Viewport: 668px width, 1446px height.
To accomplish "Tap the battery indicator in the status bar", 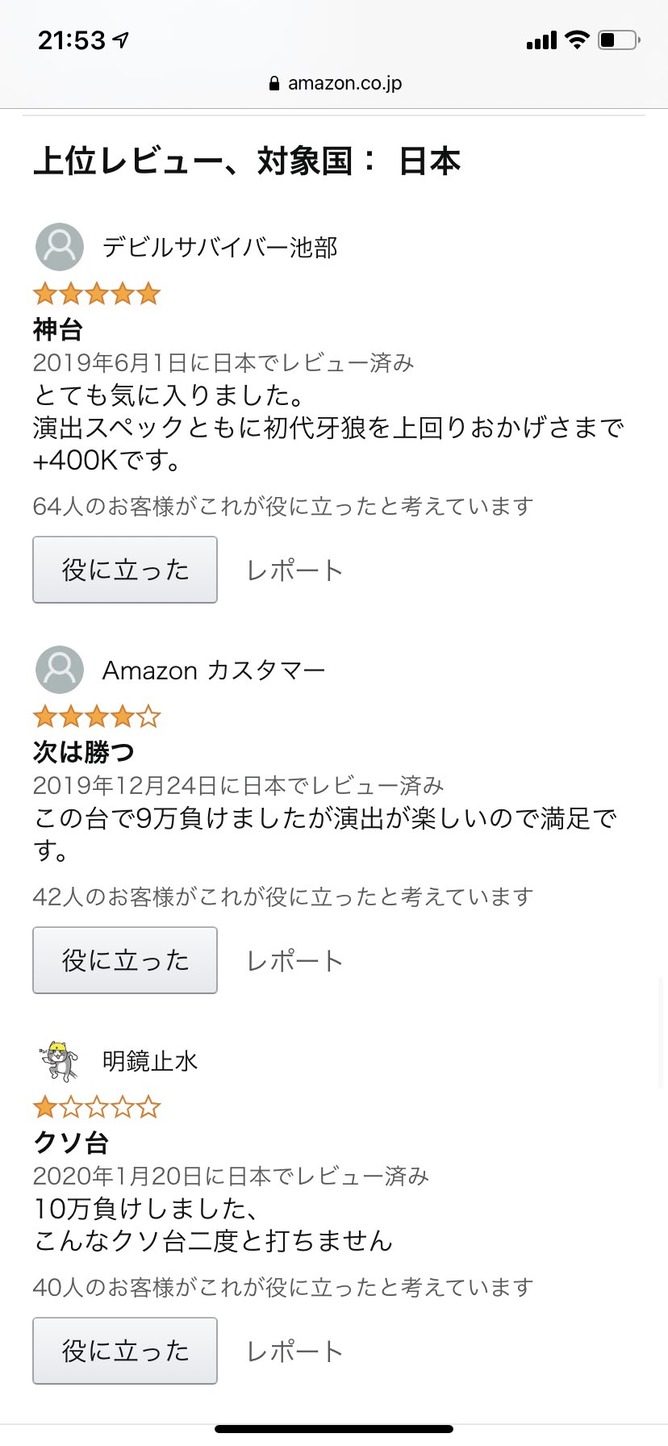I will 619,40.
